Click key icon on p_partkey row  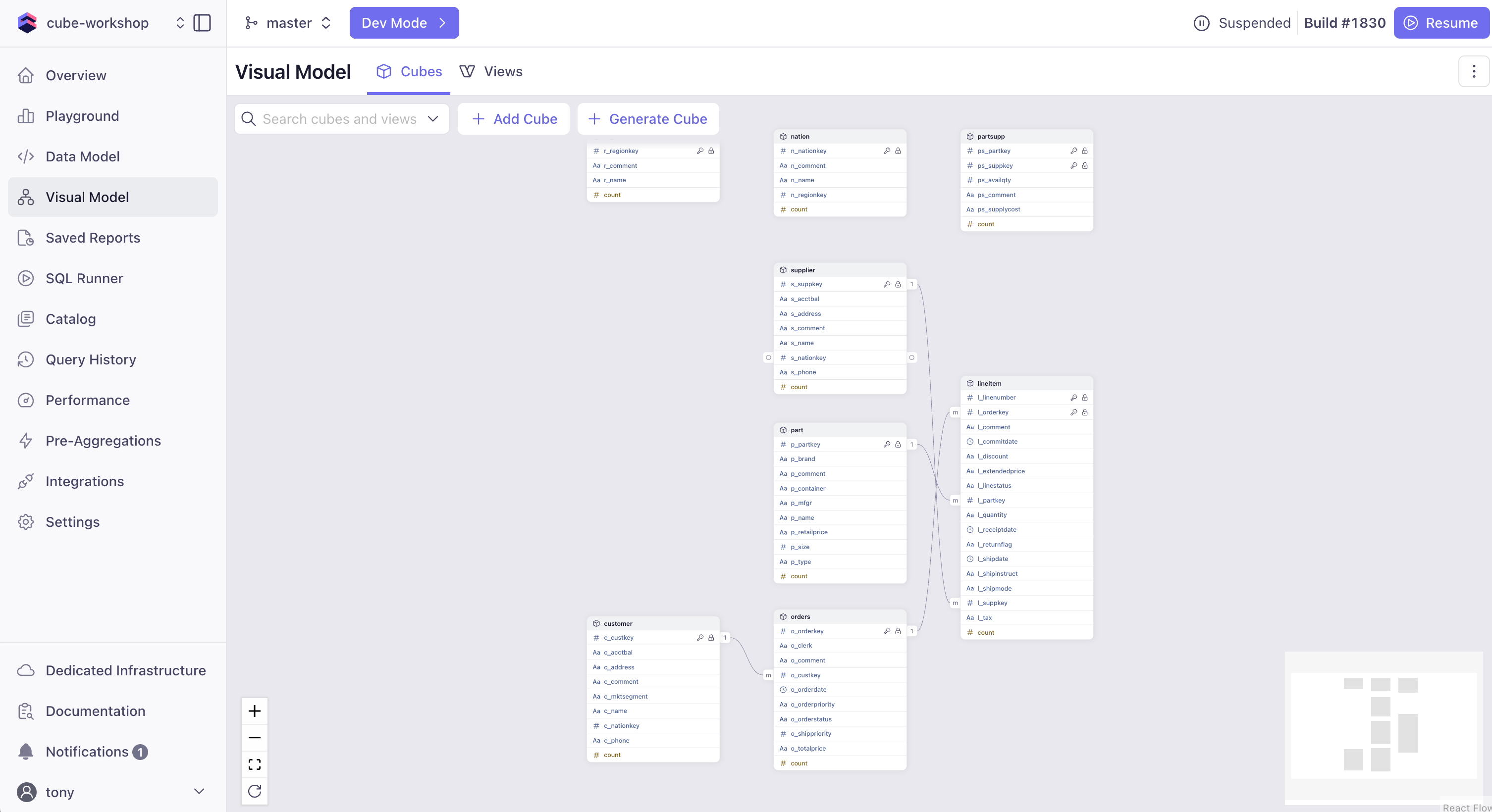click(x=887, y=445)
